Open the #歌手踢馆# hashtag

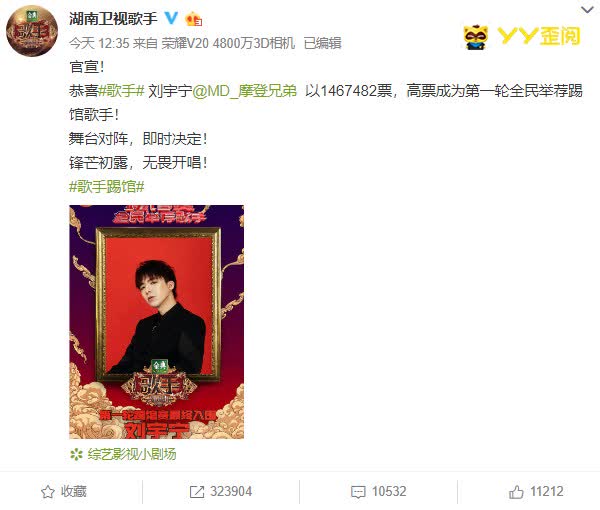pyautogui.click(x=107, y=187)
